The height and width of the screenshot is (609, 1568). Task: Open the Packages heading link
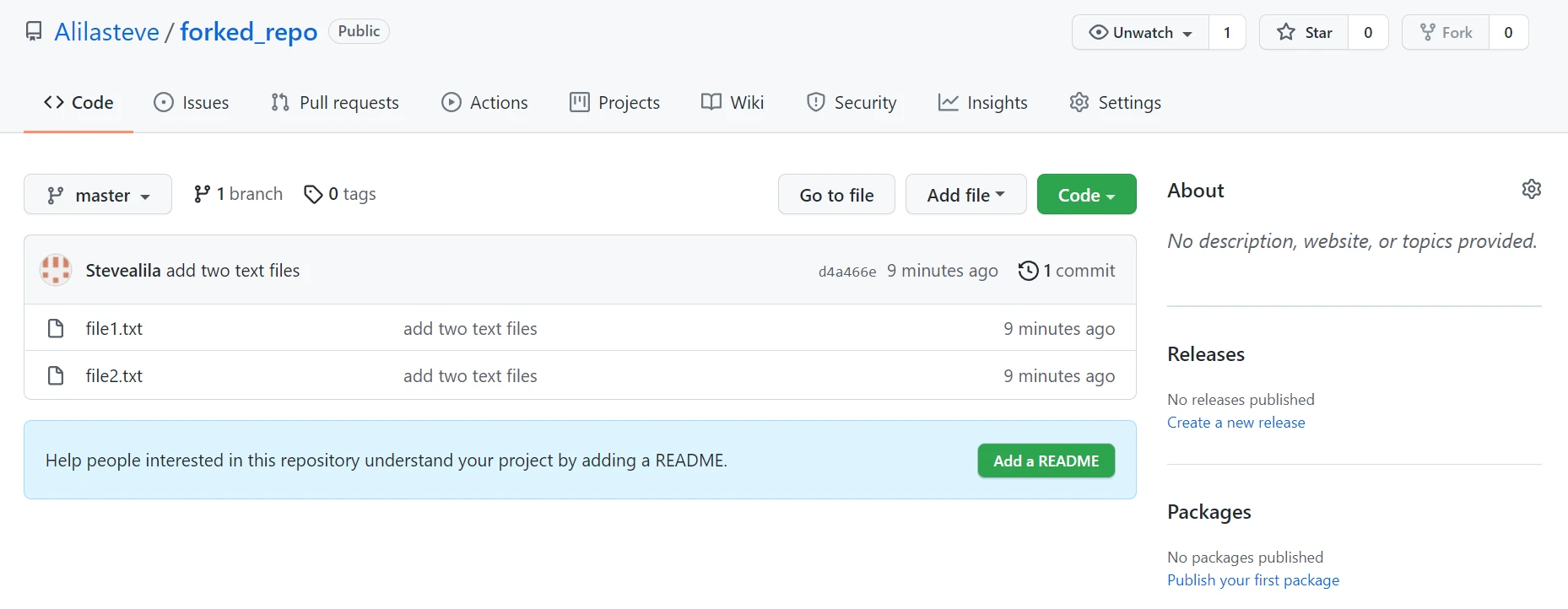[1209, 512]
